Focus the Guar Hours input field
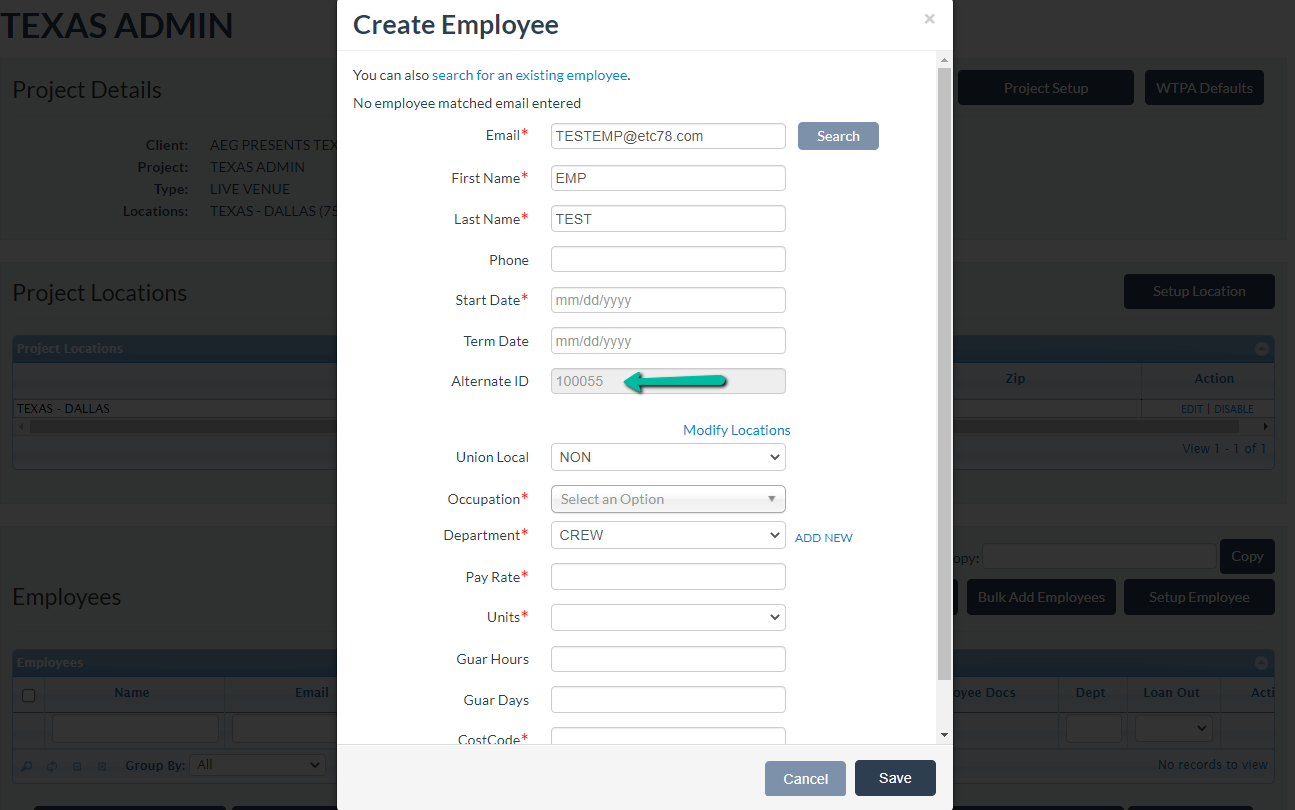This screenshot has height=810, width=1295. [x=668, y=659]
